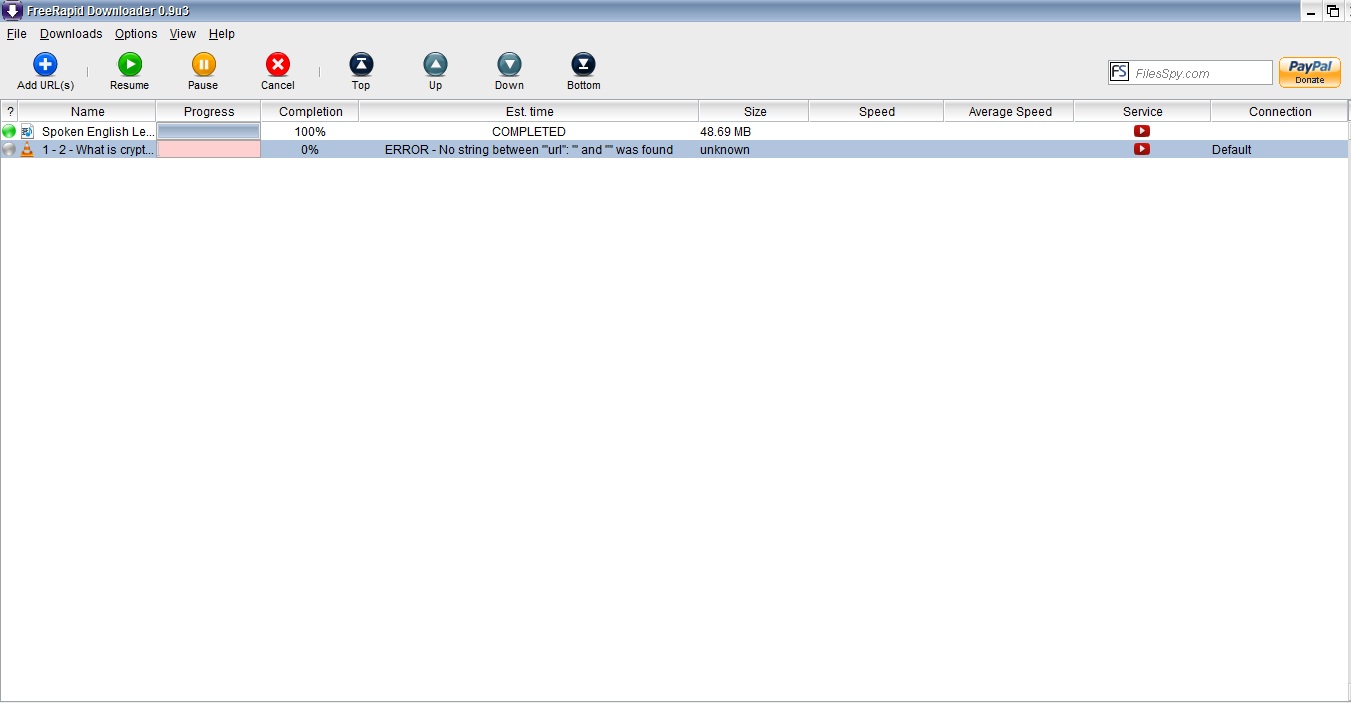Click the Down arrow toolbar icon
Screen dimensions: 1351x703
coord(509,65)
